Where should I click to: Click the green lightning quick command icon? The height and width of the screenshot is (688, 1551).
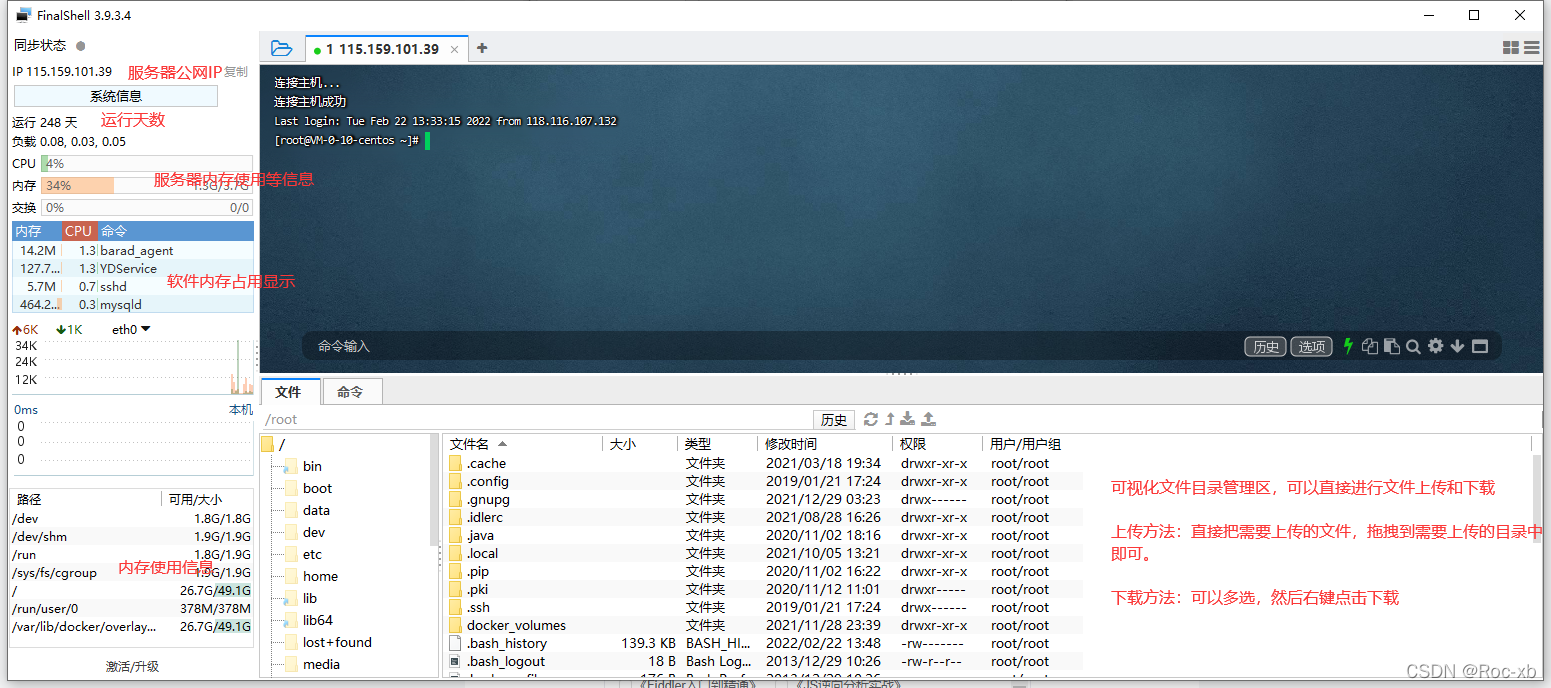click(1348, 346)
